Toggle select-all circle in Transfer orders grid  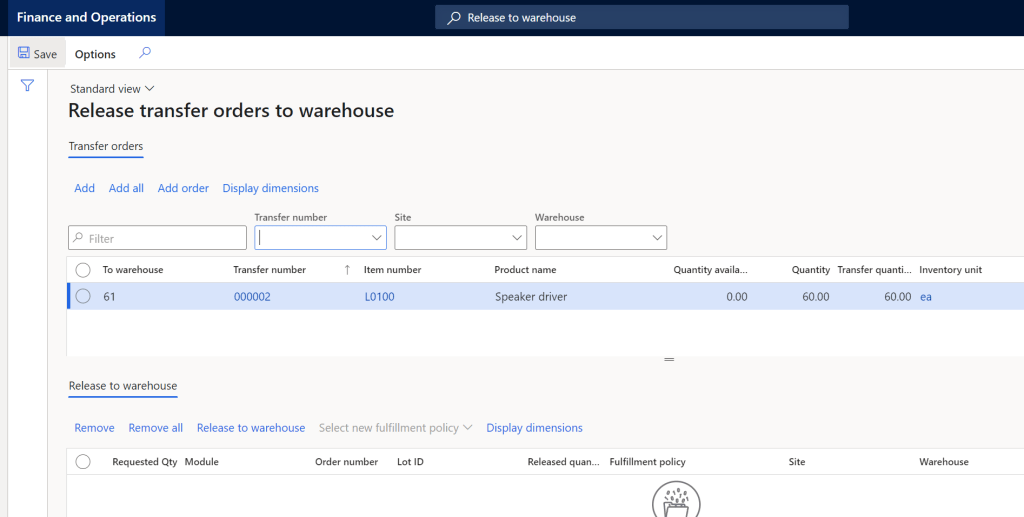pyautogui.click(x=83, y=270)
